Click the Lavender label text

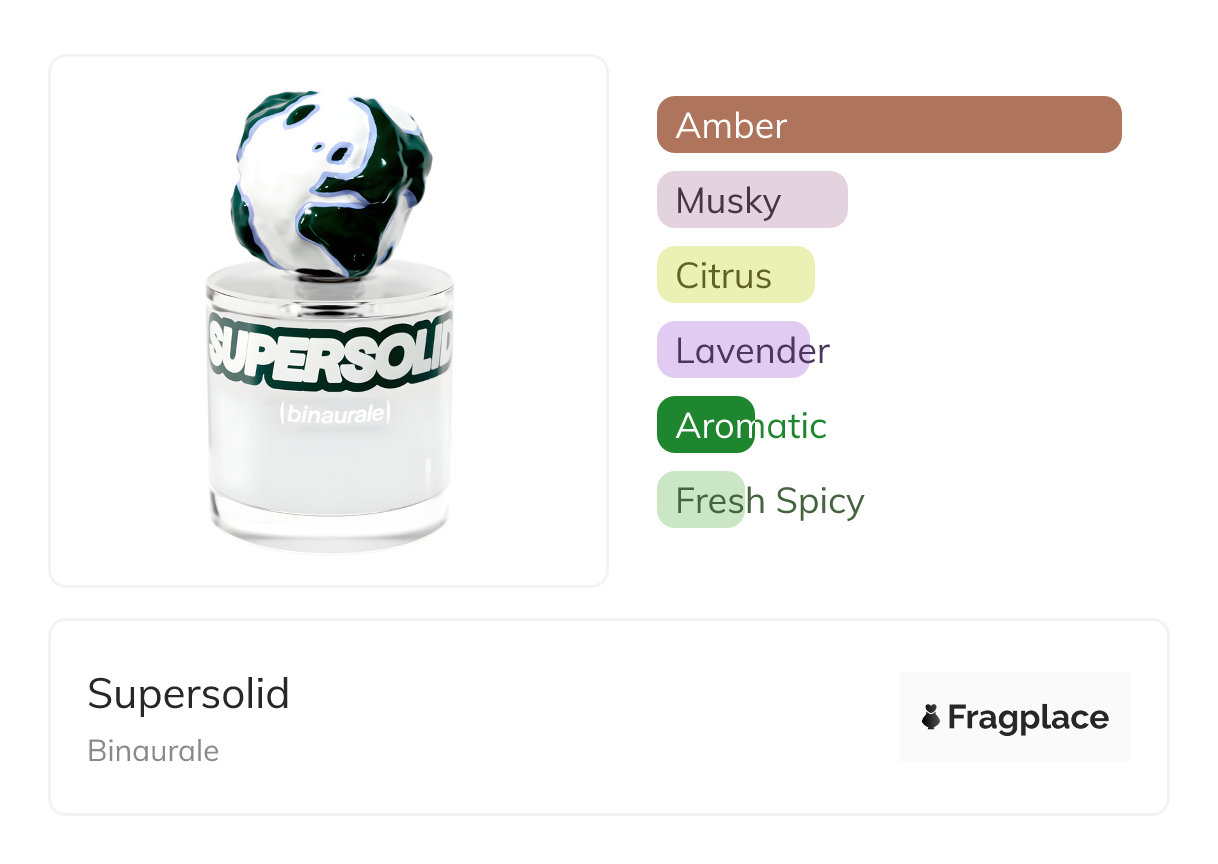click(x=752, y=350)
